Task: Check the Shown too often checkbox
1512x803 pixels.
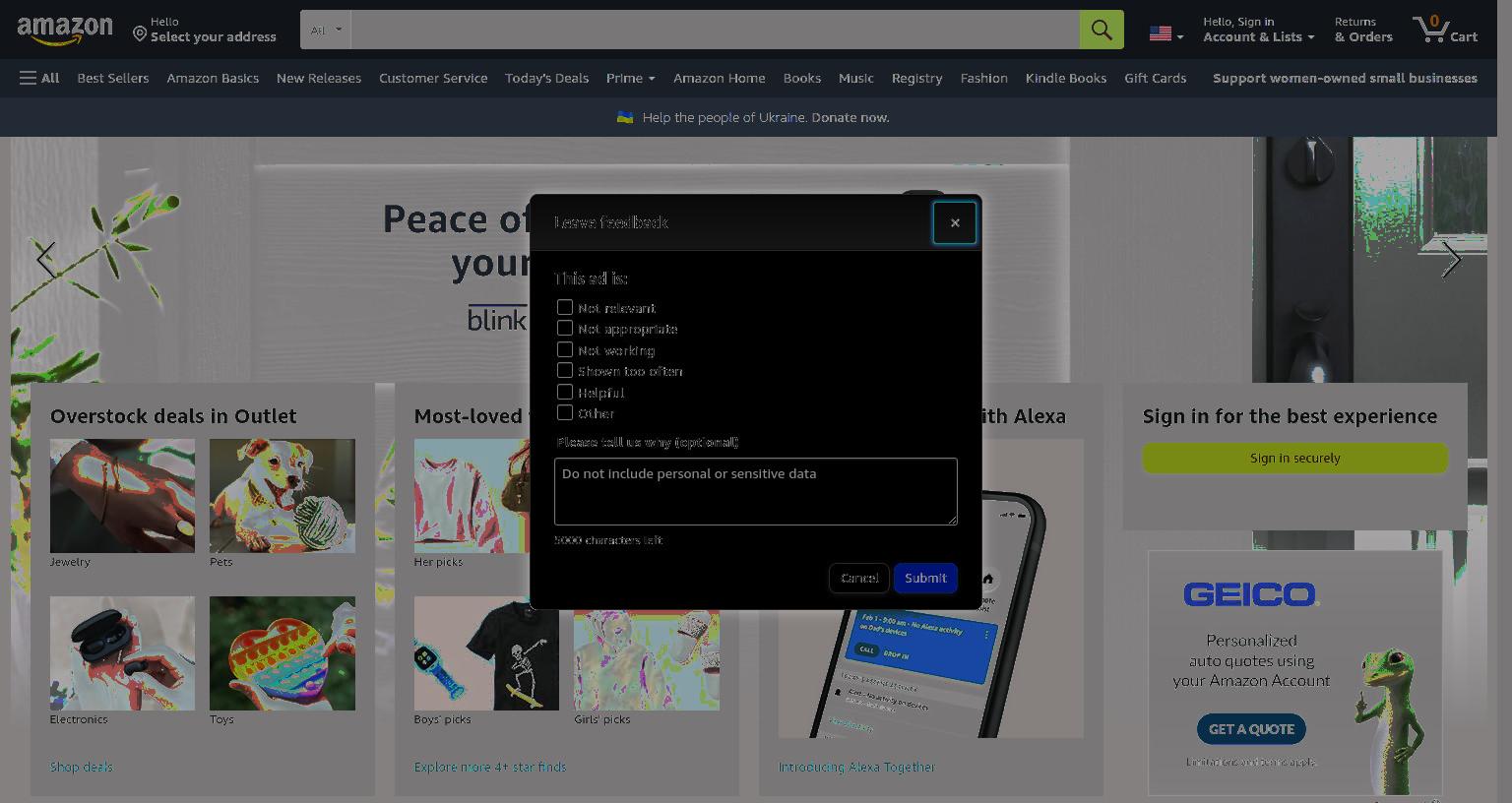Action: click(x=565, y=370)
